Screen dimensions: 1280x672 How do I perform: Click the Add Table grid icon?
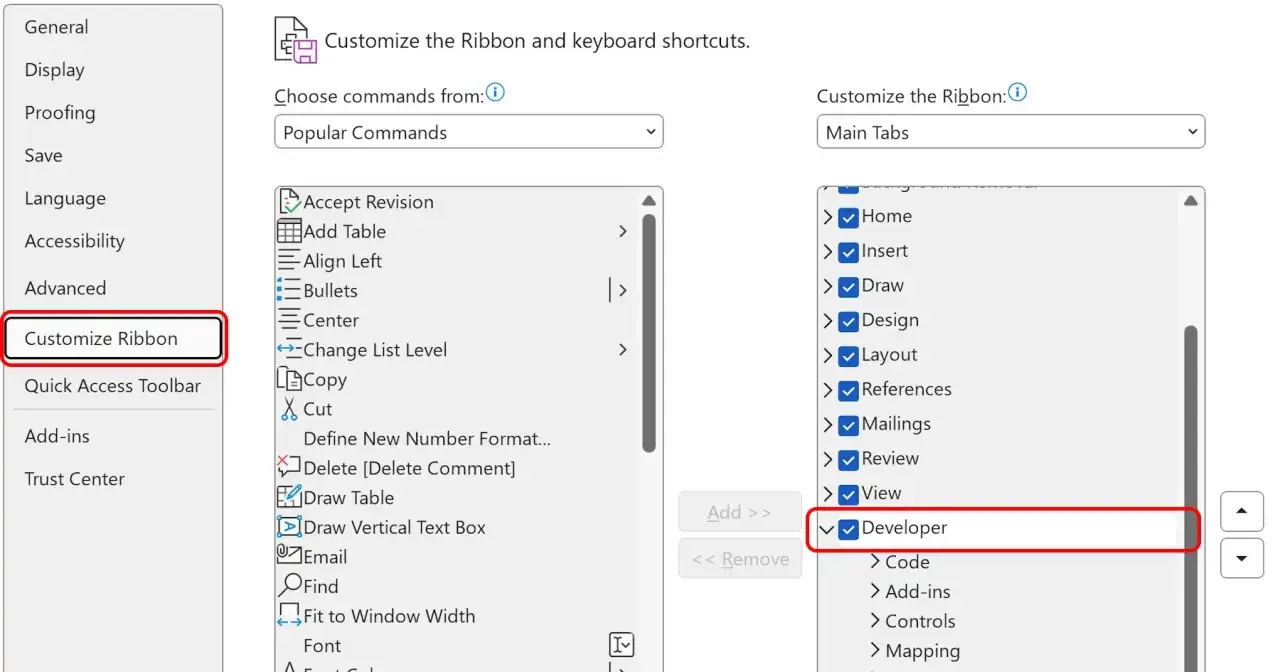pos(289,231)
